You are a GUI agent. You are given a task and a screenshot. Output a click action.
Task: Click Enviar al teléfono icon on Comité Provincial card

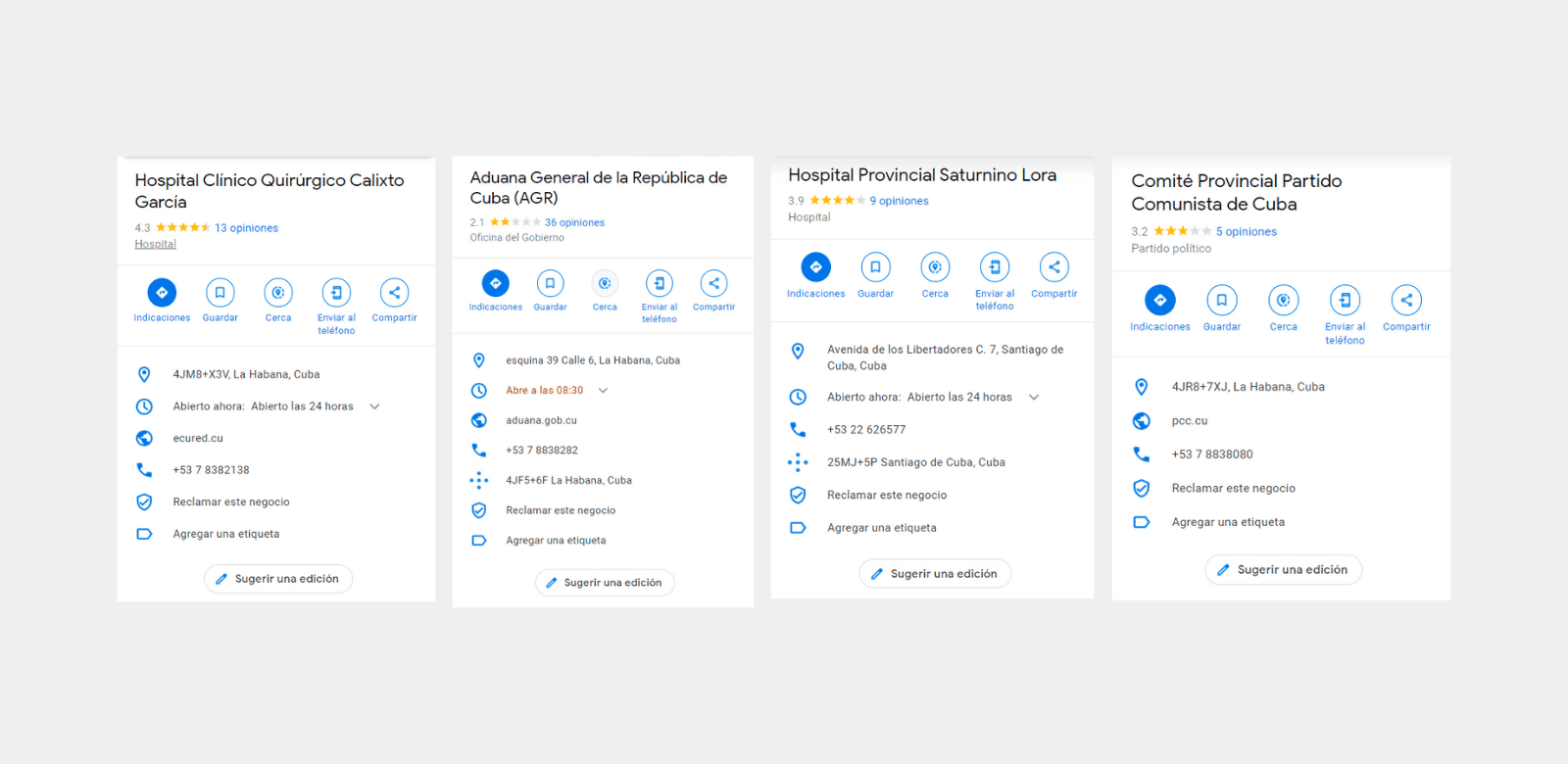(x=1345, y=300)
